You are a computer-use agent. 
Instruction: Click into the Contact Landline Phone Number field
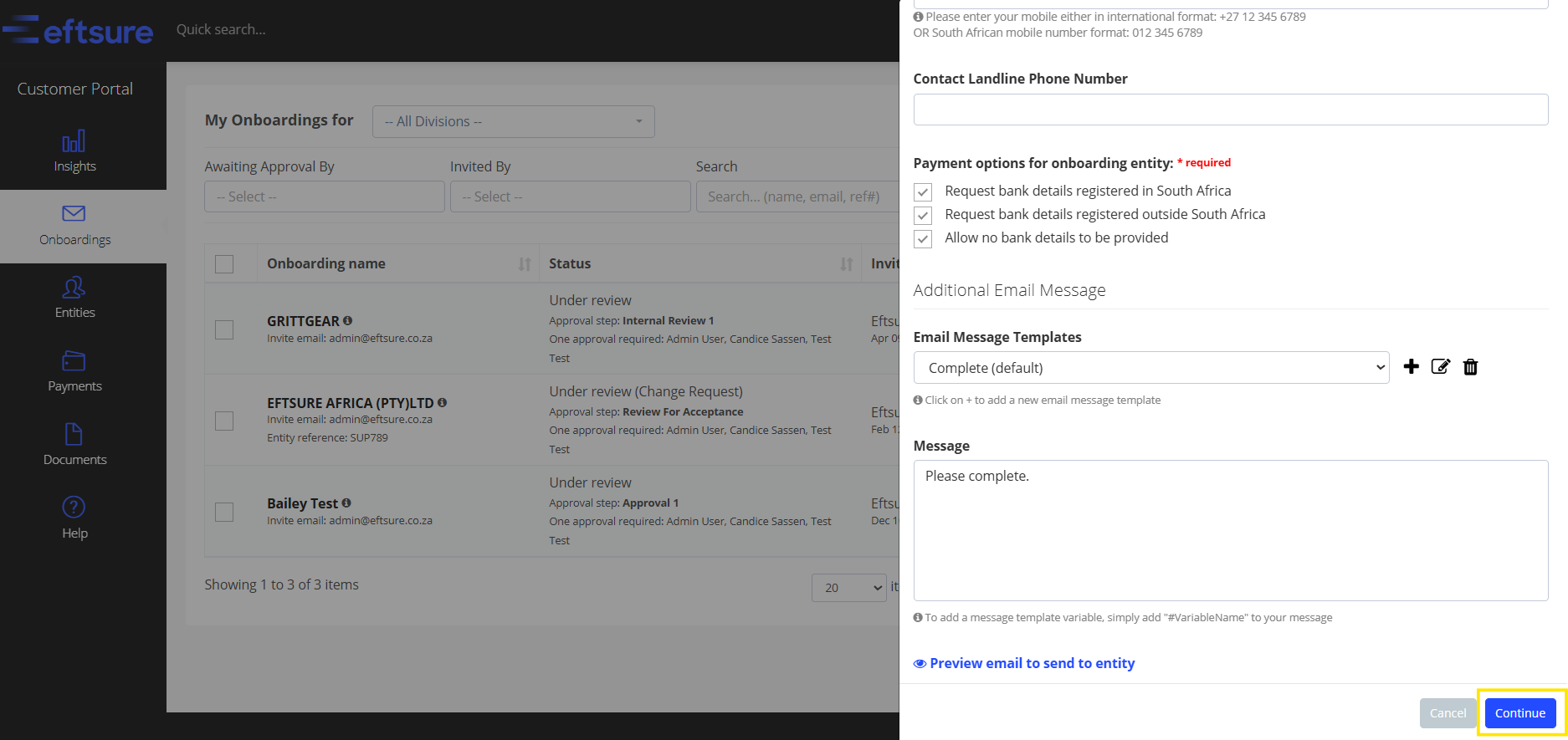tap(1230, 110)
